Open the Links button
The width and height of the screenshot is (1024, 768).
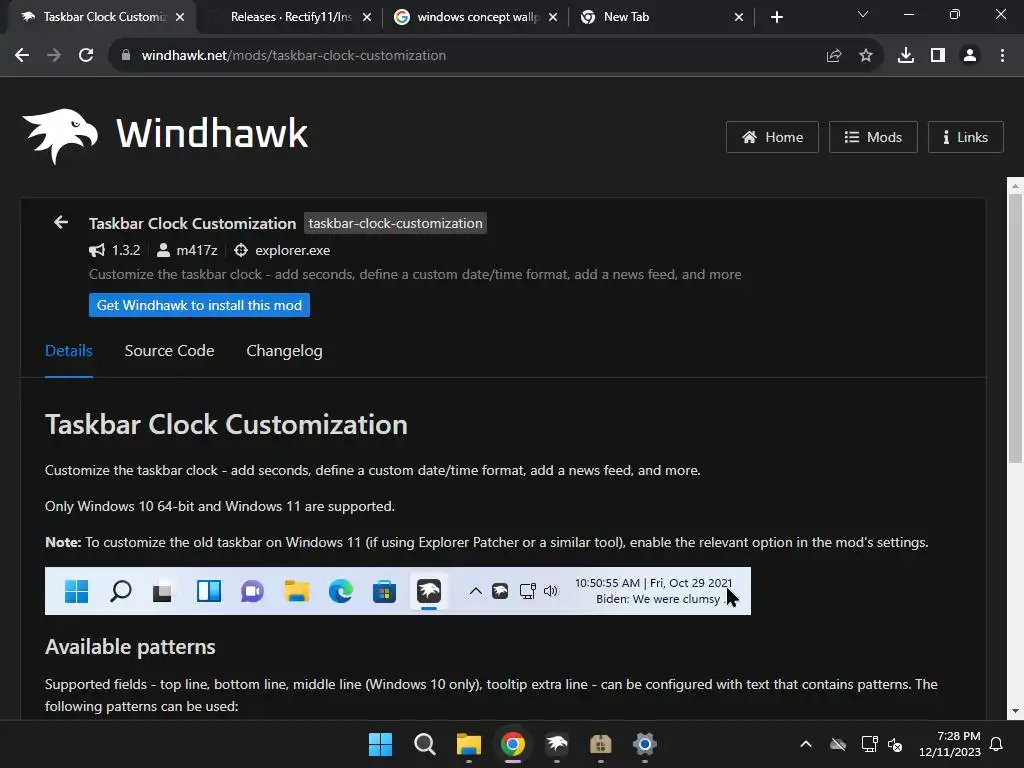(x=965, y=137)
